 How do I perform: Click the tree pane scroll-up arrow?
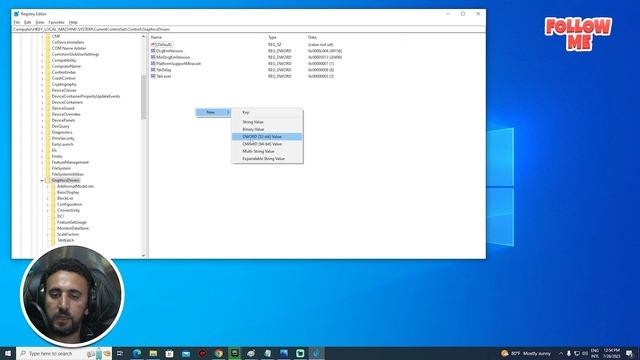tap(143, 37)
